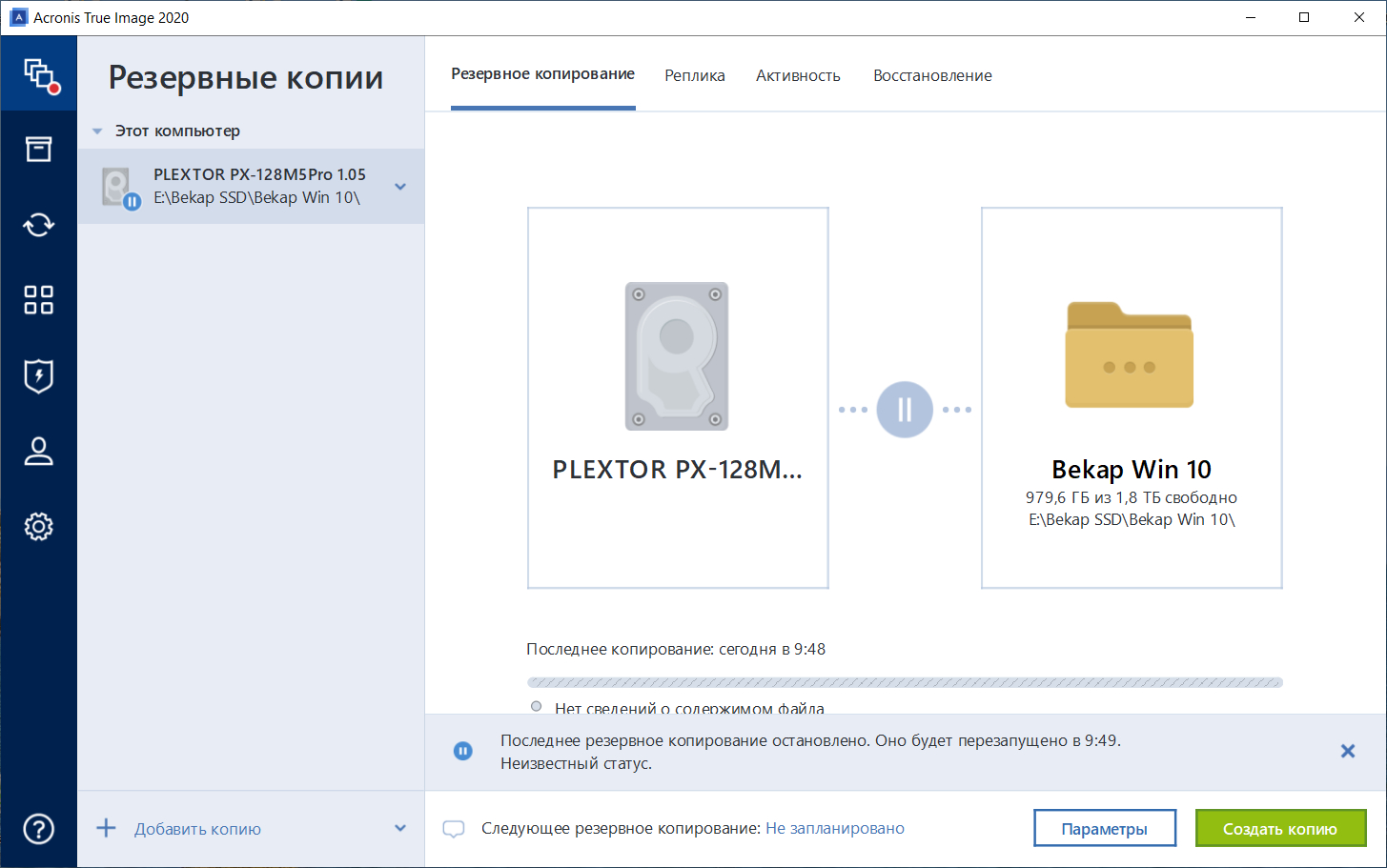Open the Backup section in sidebar

39,73
